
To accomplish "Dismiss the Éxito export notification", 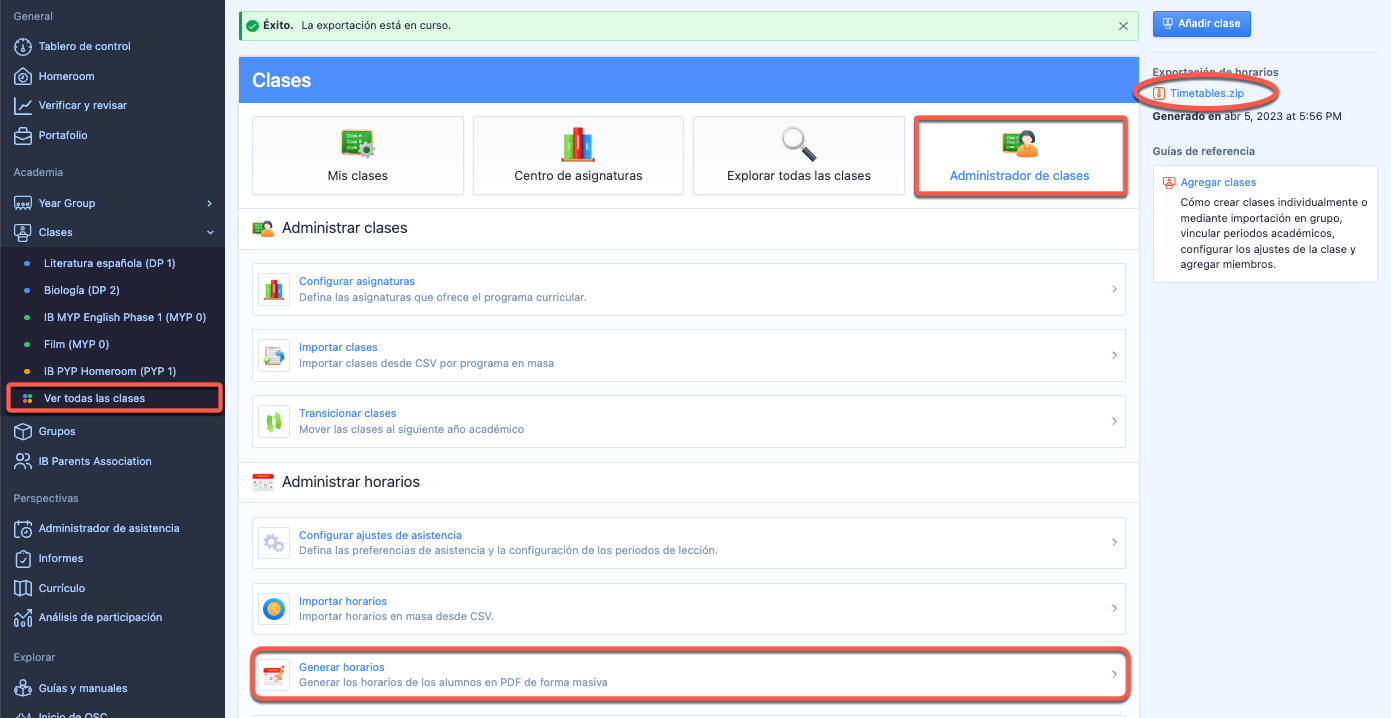I will click(1123, 26).
